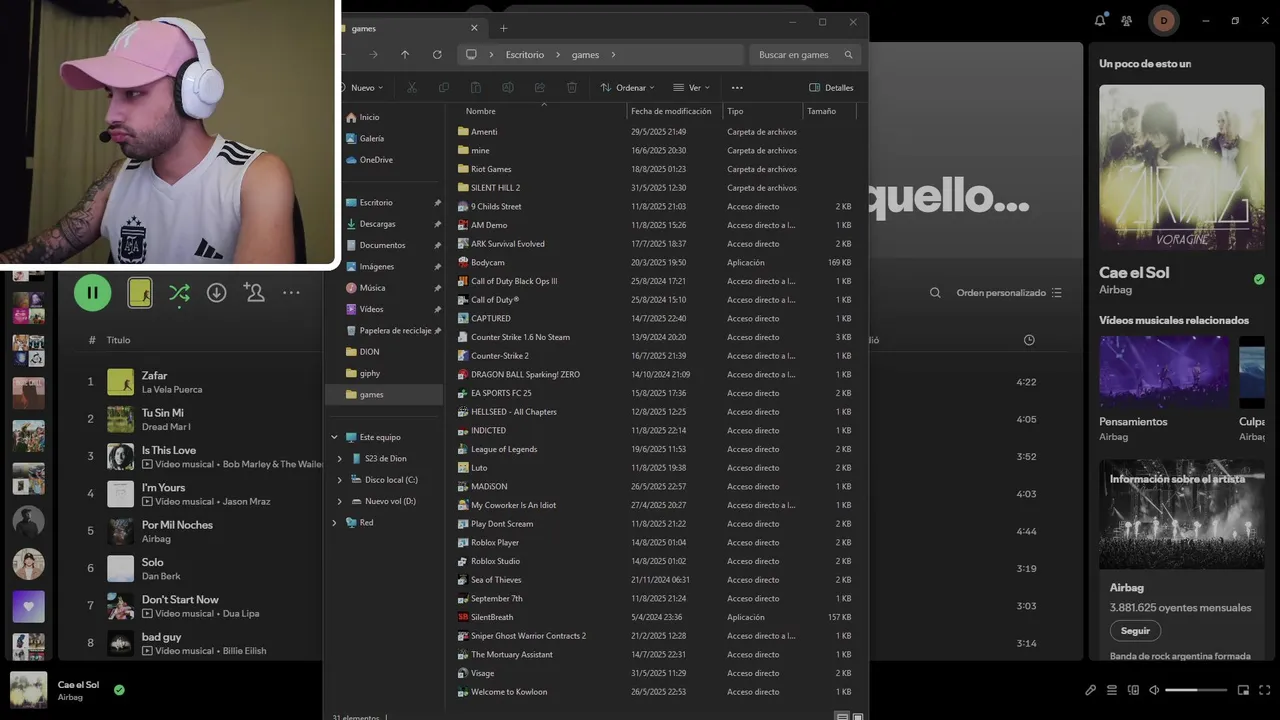The height and width of the screenshot is (720, 1280).
Task: Mute the Spotify volume
Action: coord(1154,690)
